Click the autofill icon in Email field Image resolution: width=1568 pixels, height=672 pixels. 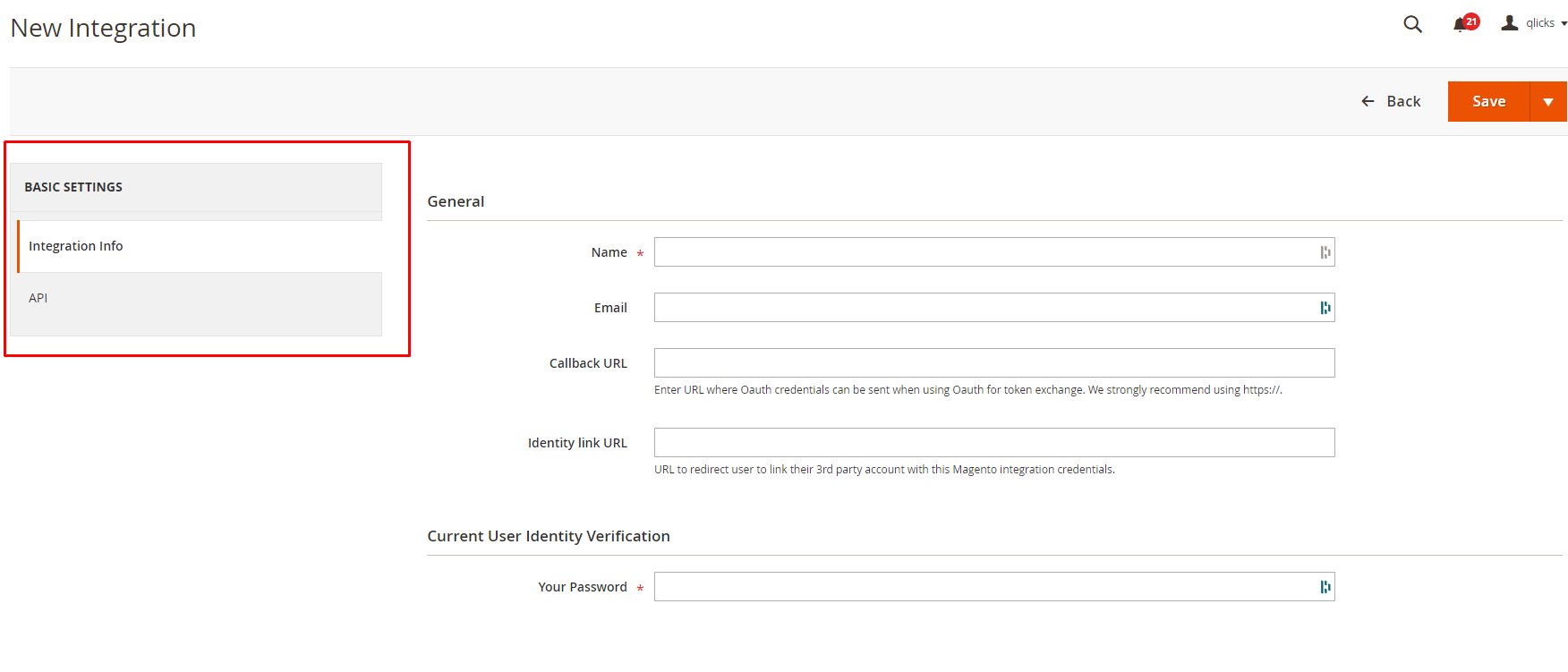click(x=1325, y=308)
